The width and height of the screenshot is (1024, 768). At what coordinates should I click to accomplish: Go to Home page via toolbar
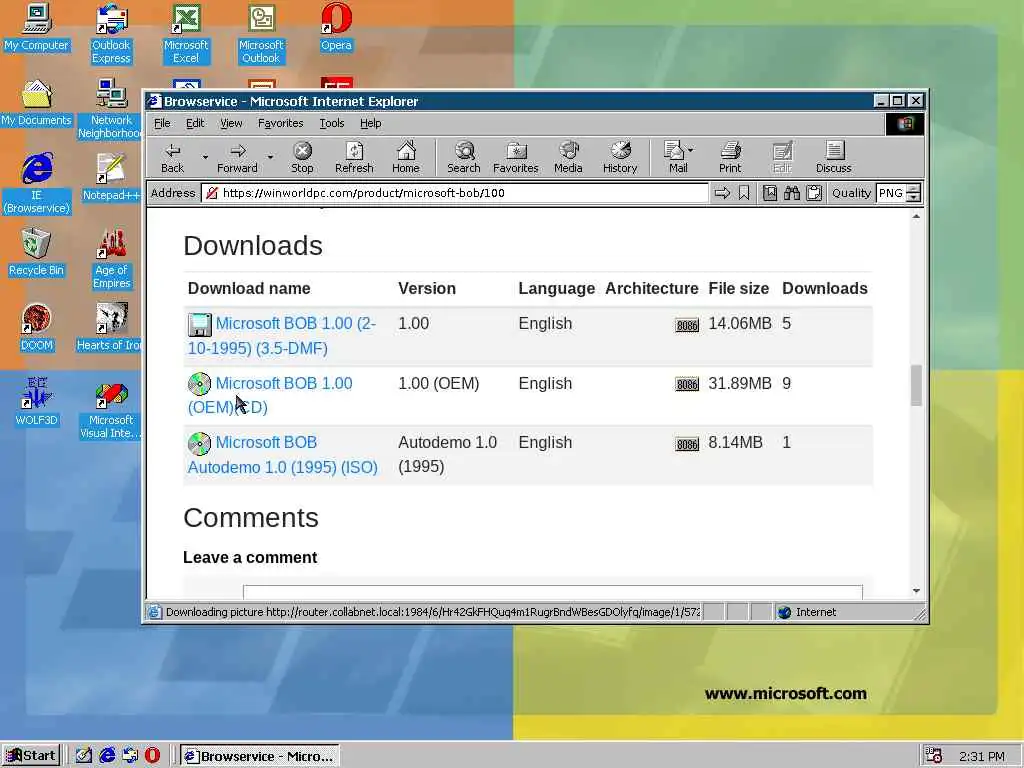tap(406, 157)
